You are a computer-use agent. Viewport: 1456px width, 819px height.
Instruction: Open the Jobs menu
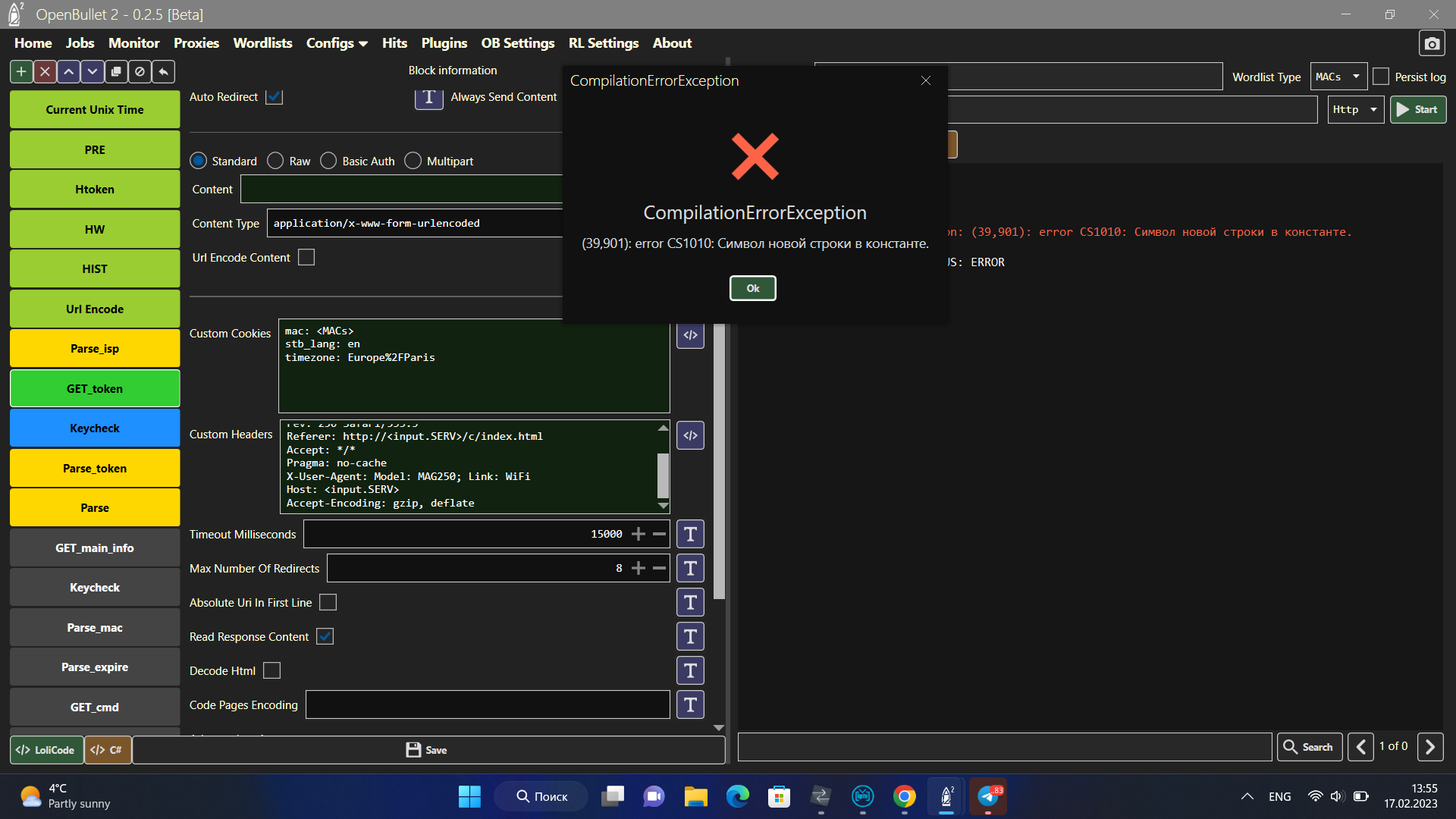pos(80,43)
